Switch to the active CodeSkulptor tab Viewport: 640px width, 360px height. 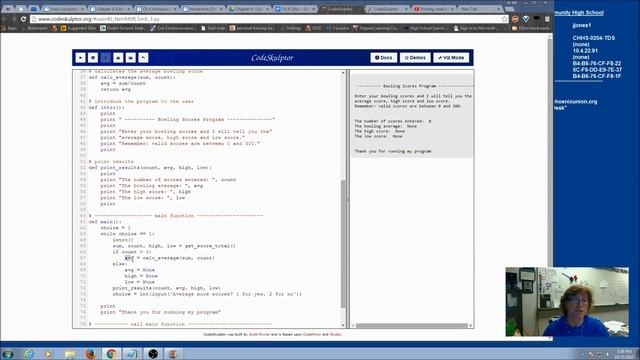pos(341,9)
